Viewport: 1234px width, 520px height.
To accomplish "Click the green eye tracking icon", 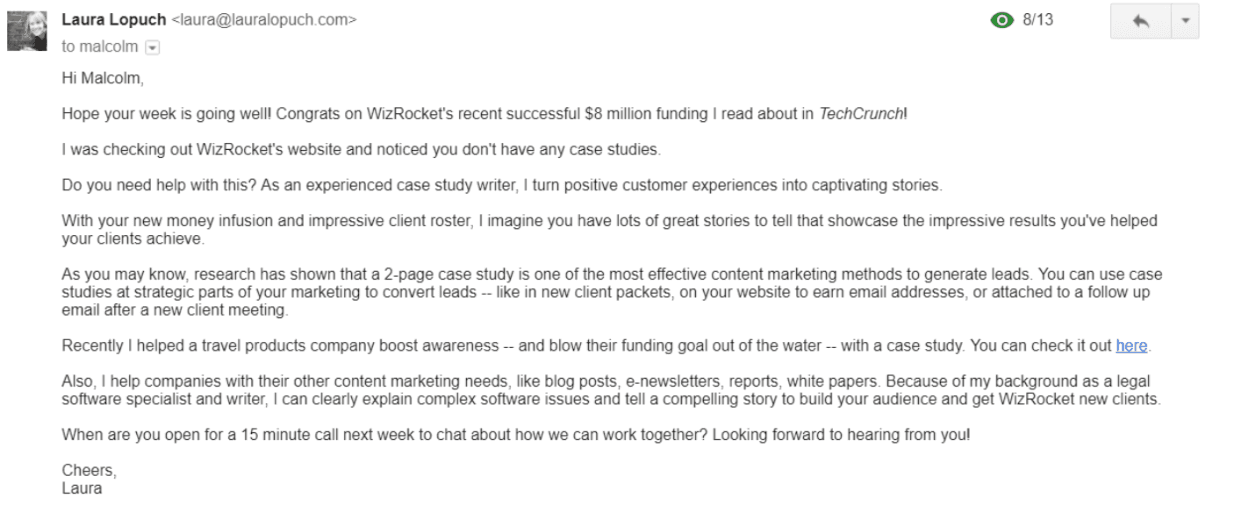I will 1002,20.
